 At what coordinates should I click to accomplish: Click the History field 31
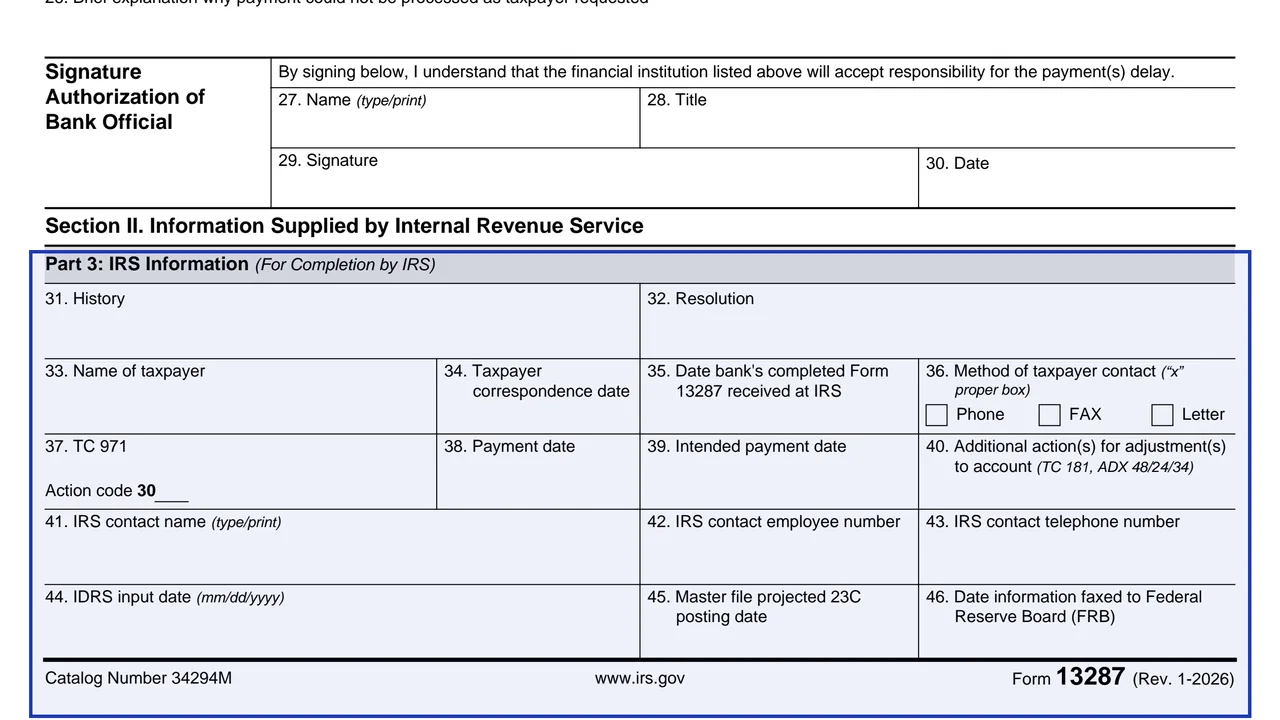(x=341, y=321)
